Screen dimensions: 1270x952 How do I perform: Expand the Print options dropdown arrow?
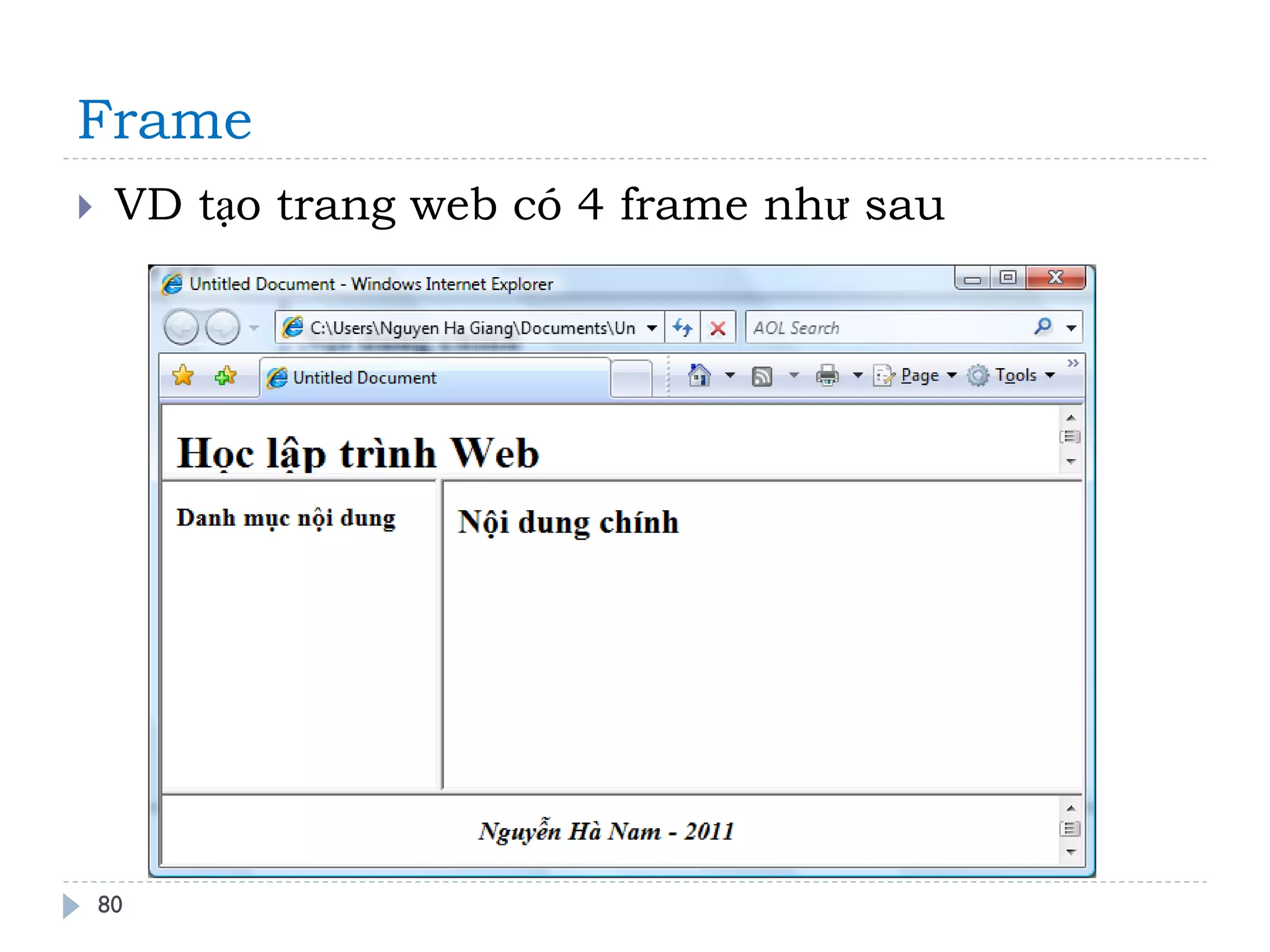click(x=858, y=375)
